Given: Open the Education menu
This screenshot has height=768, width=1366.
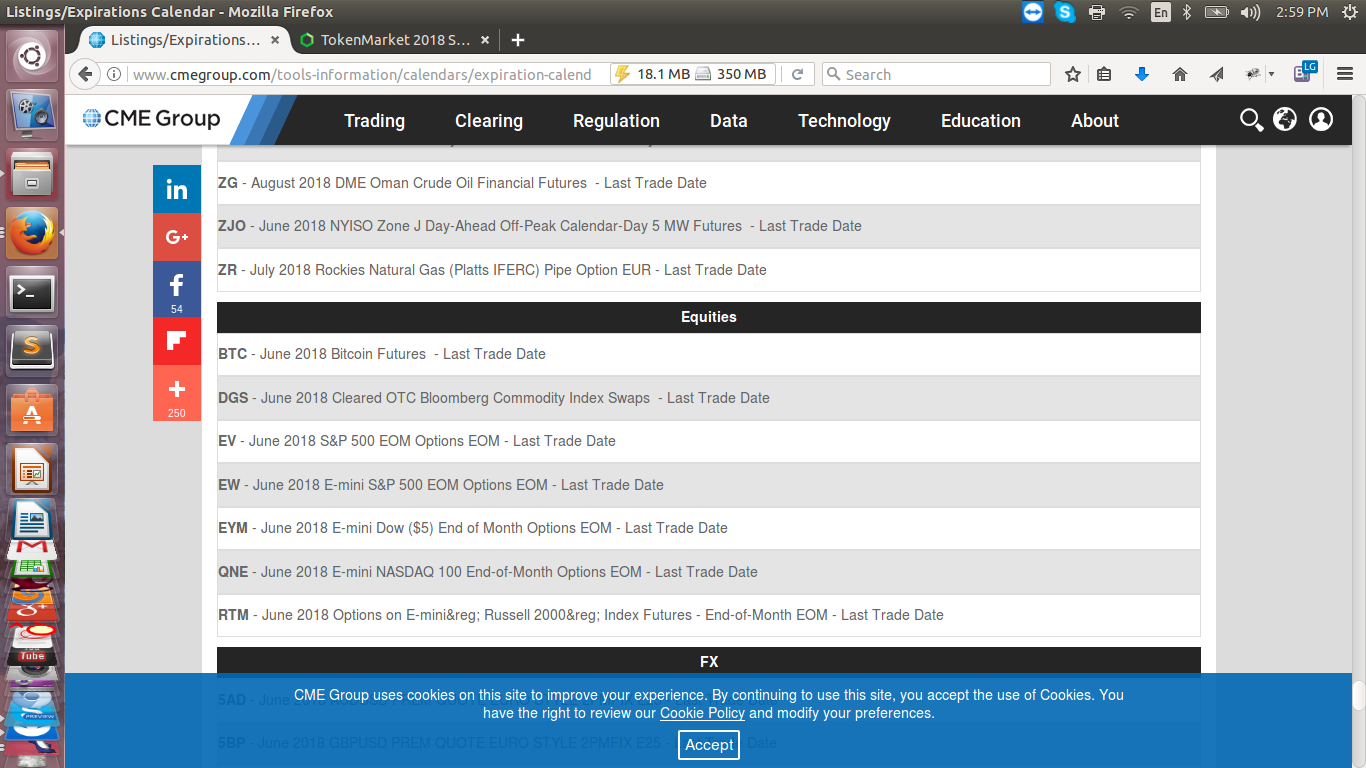Looking at the screenshot, I should 981,120.
